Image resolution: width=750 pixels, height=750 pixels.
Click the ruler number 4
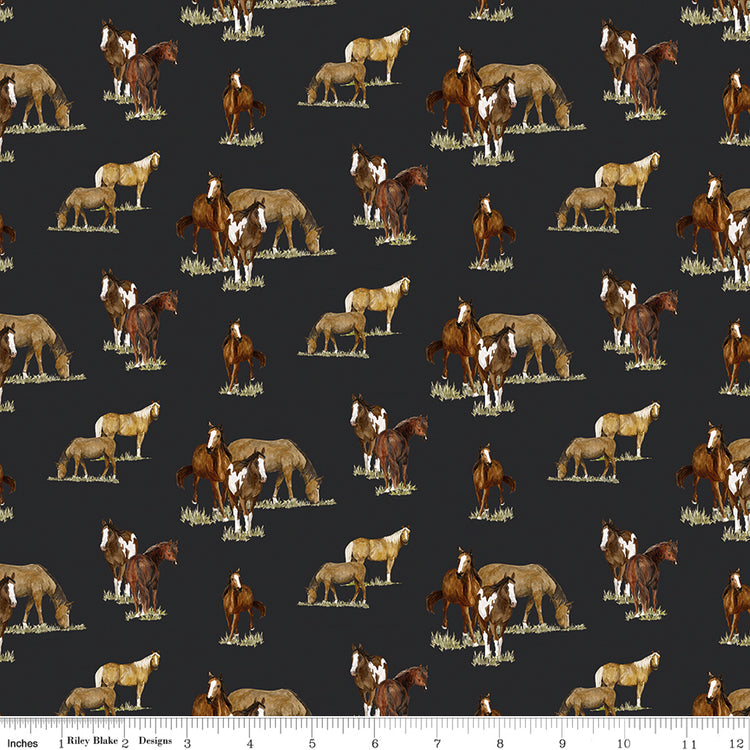[250, 743]
